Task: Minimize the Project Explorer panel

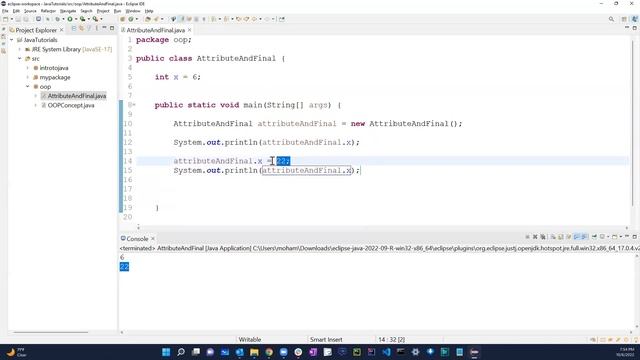Action: coord(104,28)
